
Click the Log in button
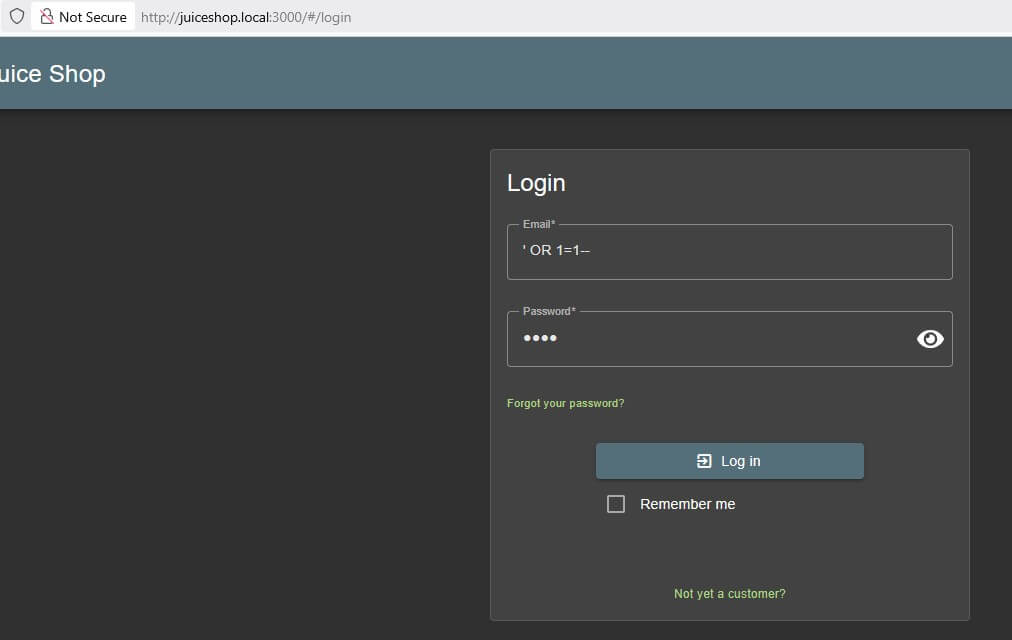(x=729, y=461)
